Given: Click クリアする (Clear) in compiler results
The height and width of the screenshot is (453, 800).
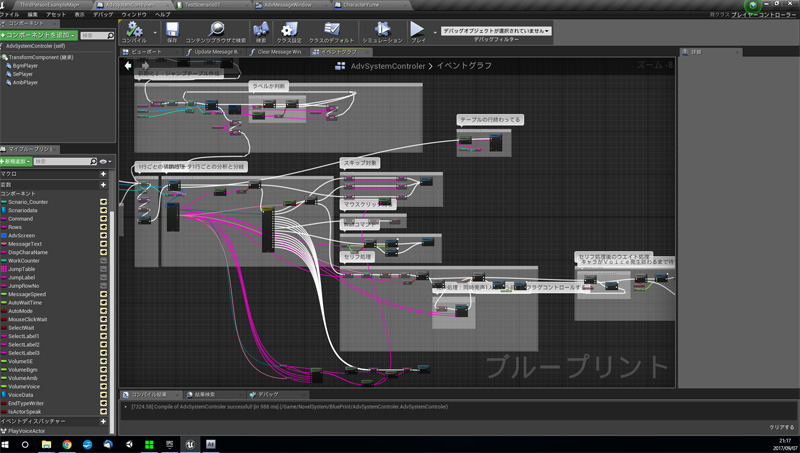Looking at the screenshot, I should coord(782,427).
